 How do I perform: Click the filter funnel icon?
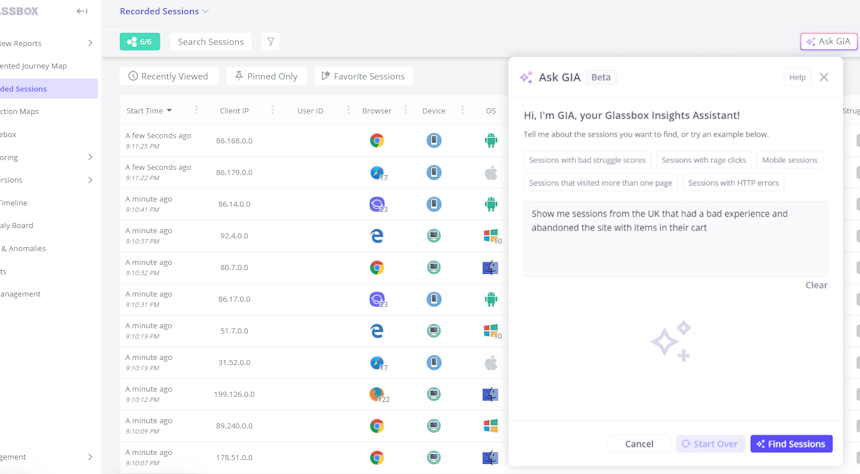click(x=270, y=42)
